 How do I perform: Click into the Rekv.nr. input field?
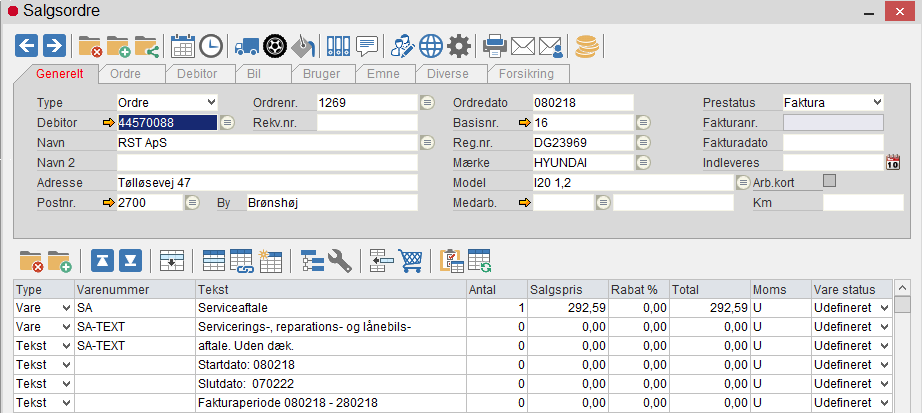(367, 122)
